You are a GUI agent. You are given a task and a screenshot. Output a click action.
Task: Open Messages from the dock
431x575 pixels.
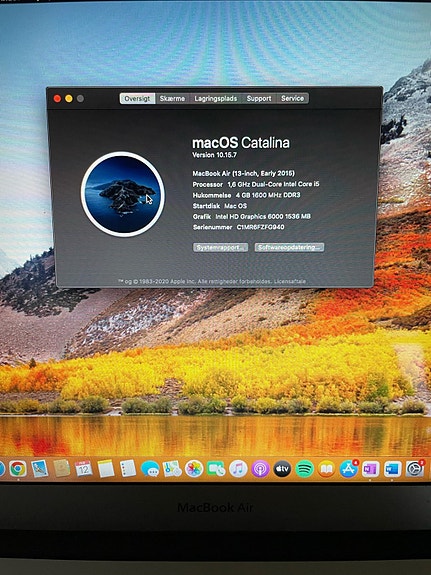tap(150, 469)
